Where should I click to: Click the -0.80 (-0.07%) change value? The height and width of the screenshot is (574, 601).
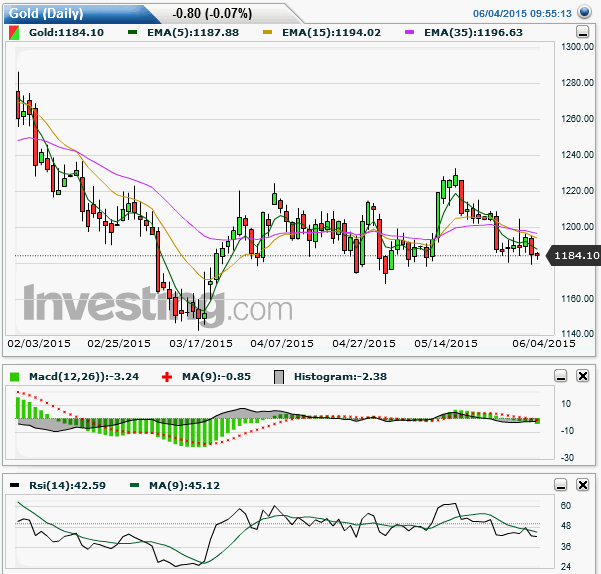click(x=212, y=14)
